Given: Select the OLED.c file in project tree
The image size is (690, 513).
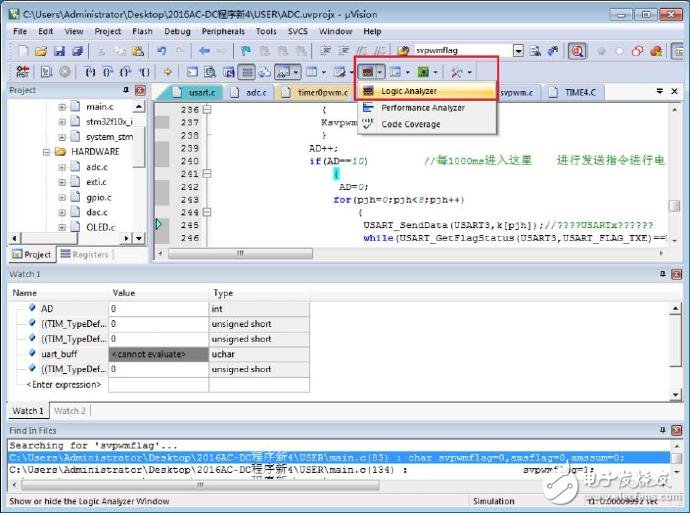Looking at the screenshot, I should click(101, 227).
